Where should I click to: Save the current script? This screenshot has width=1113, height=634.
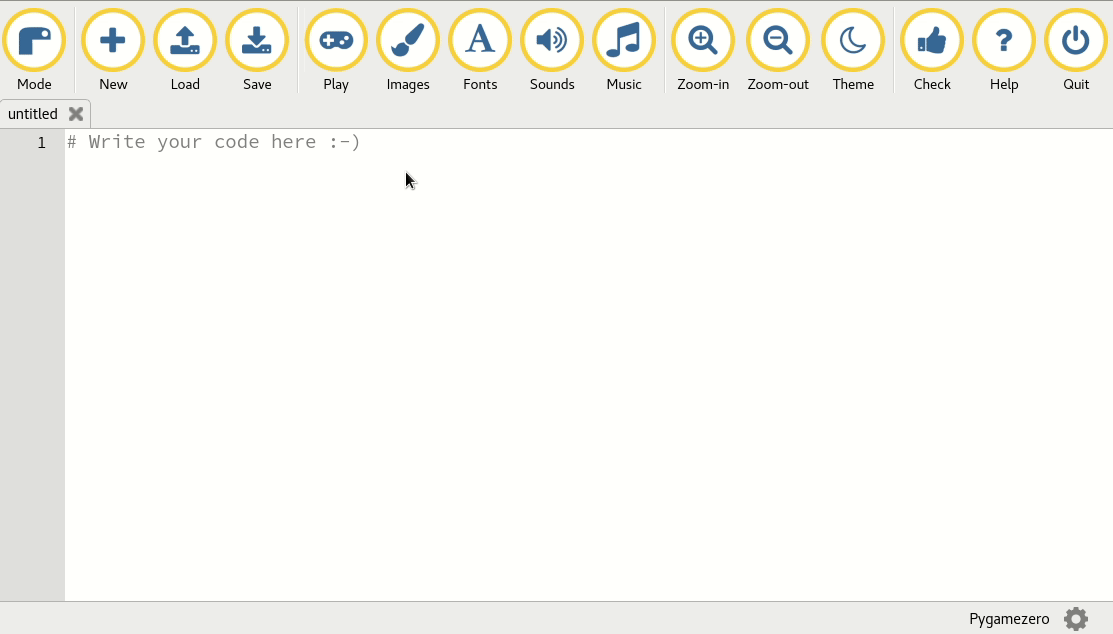[257, 50]
